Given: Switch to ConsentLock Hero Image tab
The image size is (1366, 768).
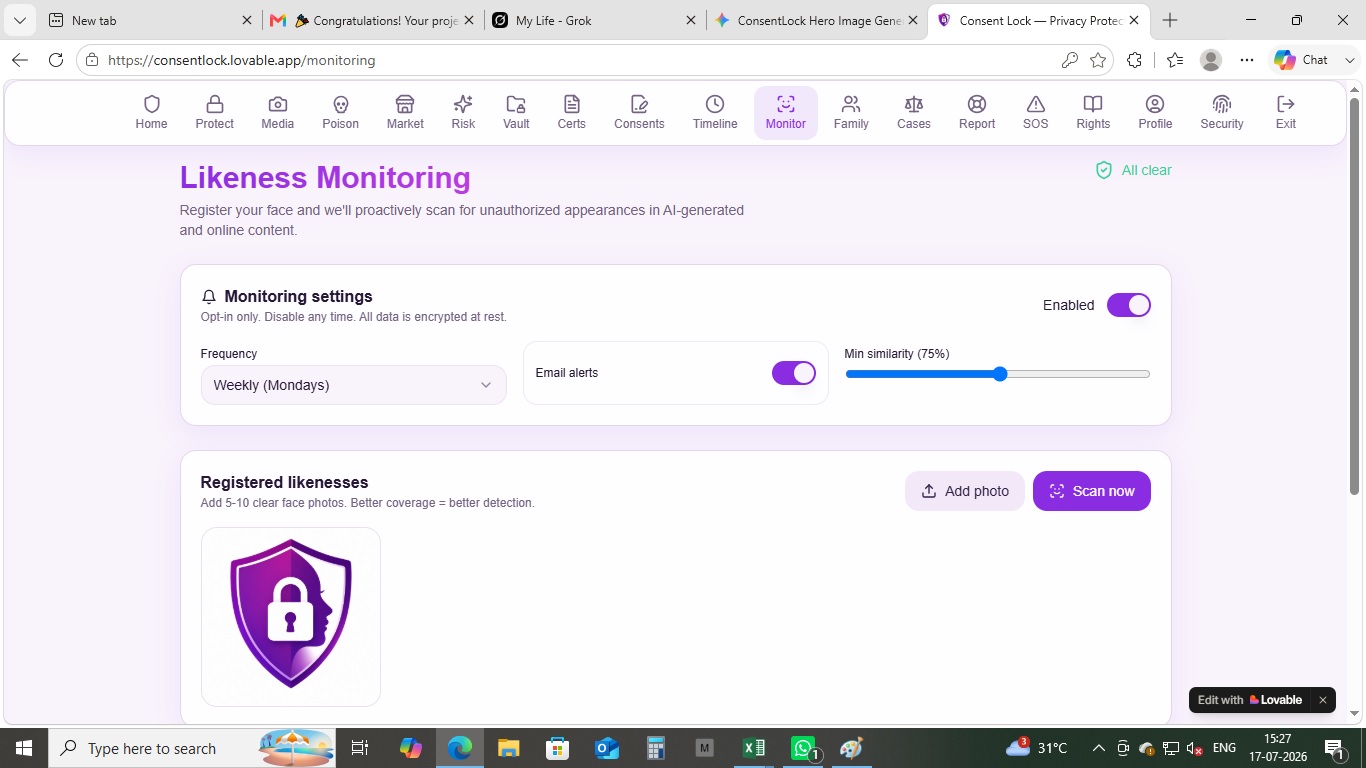Looking at the screenshot, I should pyautogui.click(x=817, y=20).
